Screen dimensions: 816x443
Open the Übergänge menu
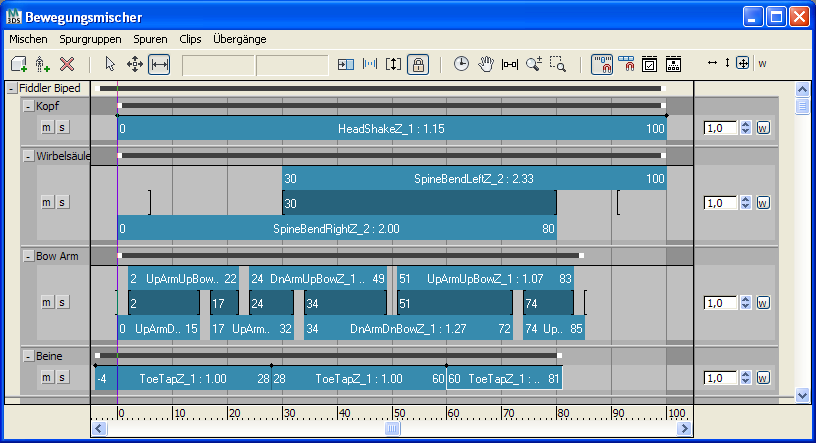[239, 39]
